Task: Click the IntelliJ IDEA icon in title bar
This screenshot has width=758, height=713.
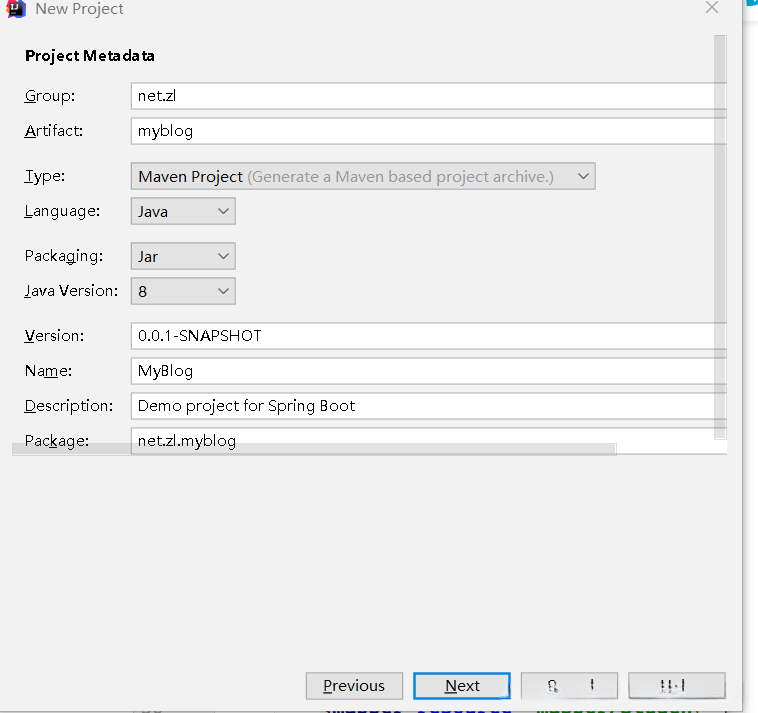Action: (x=16, y=9)
